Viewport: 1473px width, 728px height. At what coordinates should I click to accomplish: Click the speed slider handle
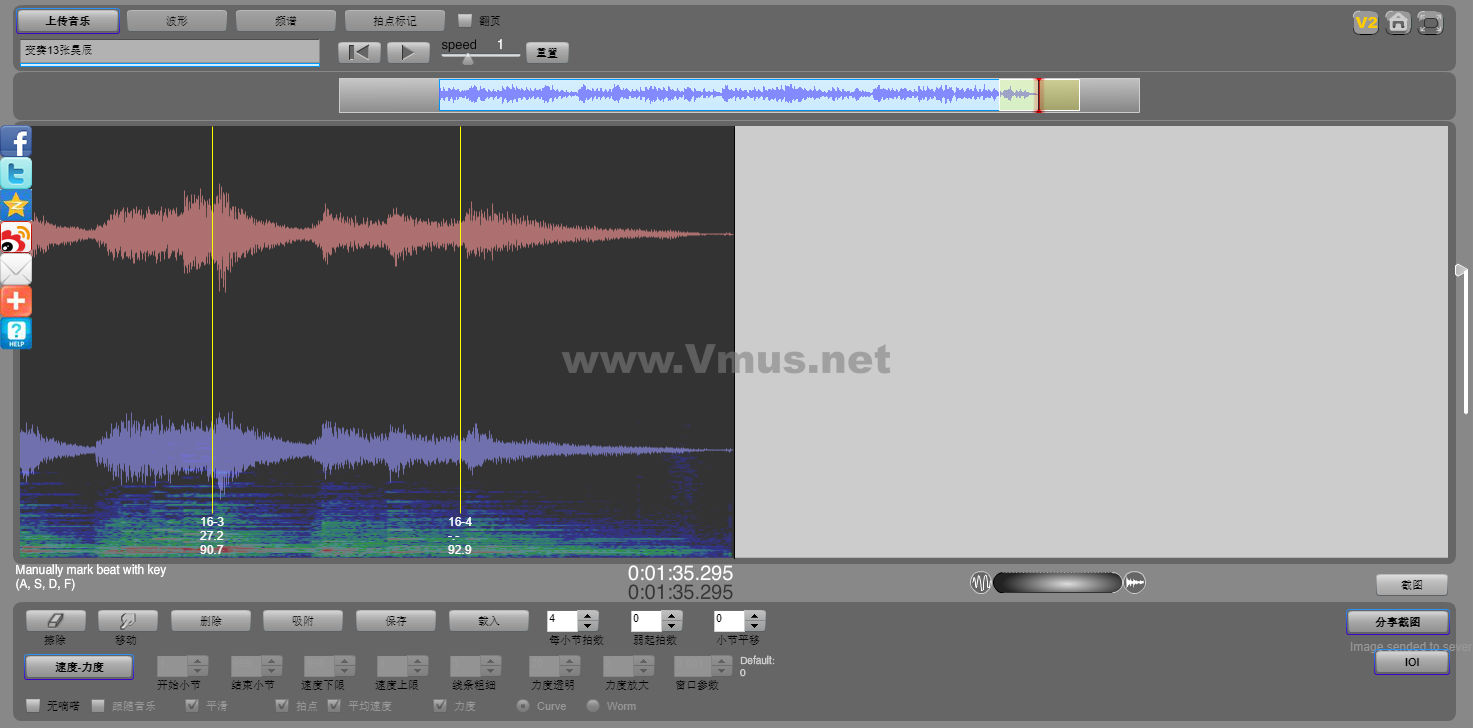467,58
